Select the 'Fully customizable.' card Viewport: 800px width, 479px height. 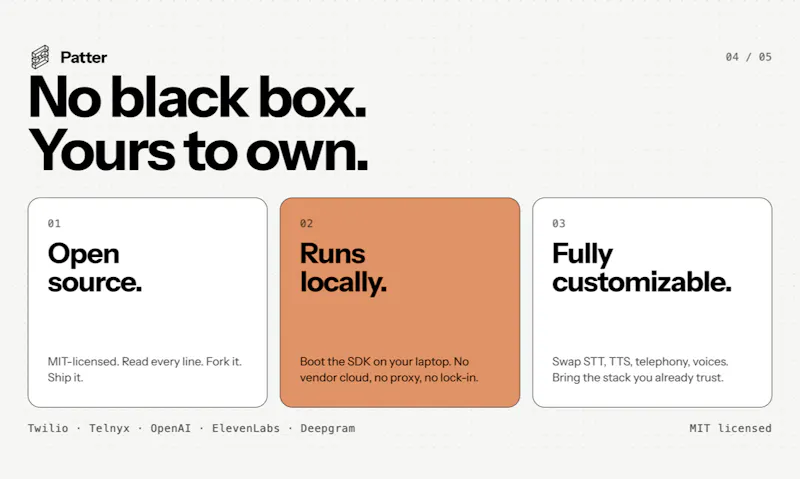pos(652,302)
